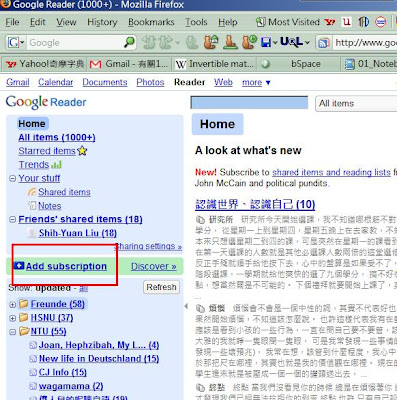The width and height of the screenshot is (397, 400).
Task: Expand the HSNU (37) folder
Action: [x=13, y=318]
